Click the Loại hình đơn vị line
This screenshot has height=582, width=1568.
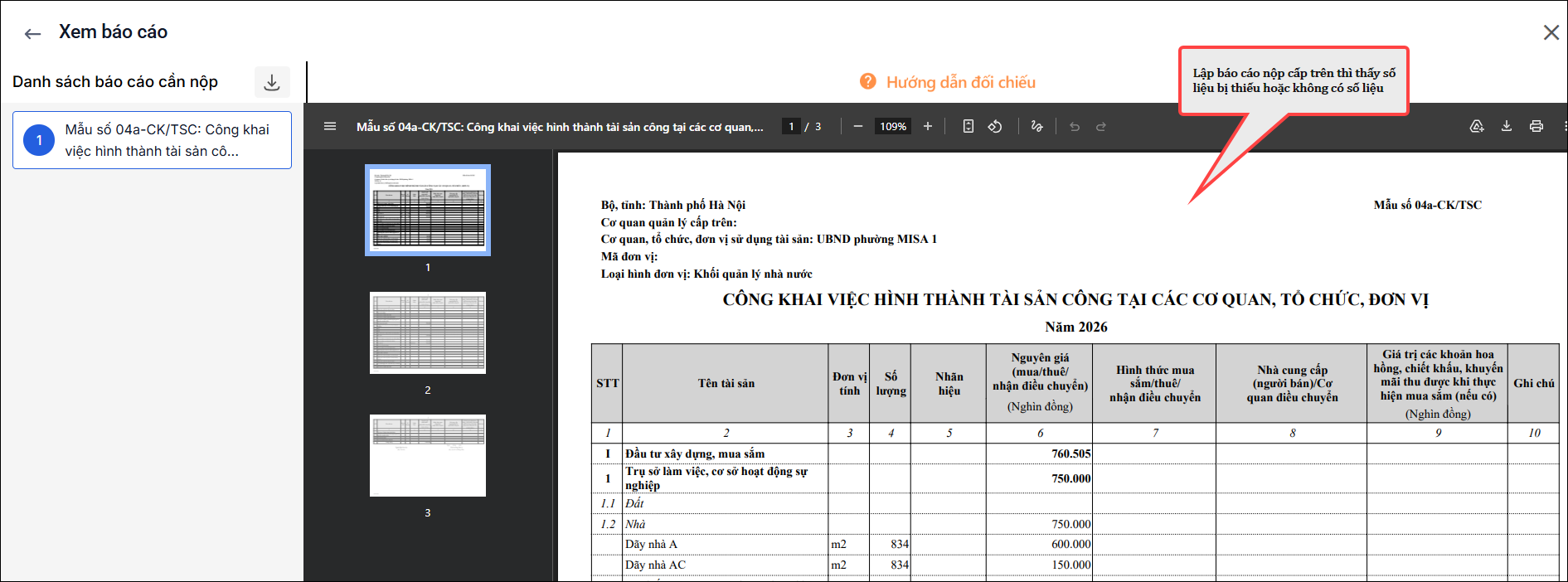pyautogui.click(x=706, y=274)
